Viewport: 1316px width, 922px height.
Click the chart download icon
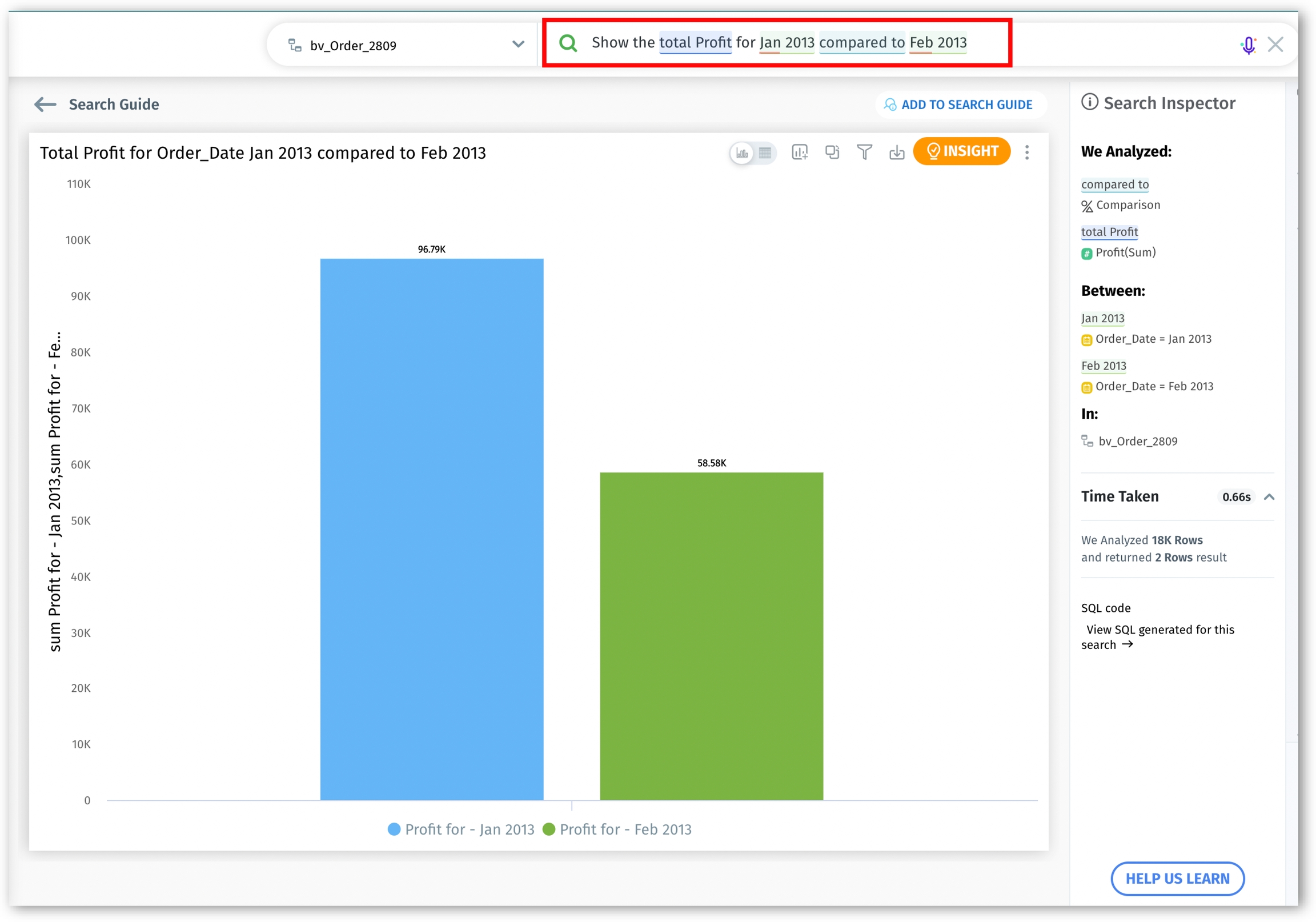point(896,152)
